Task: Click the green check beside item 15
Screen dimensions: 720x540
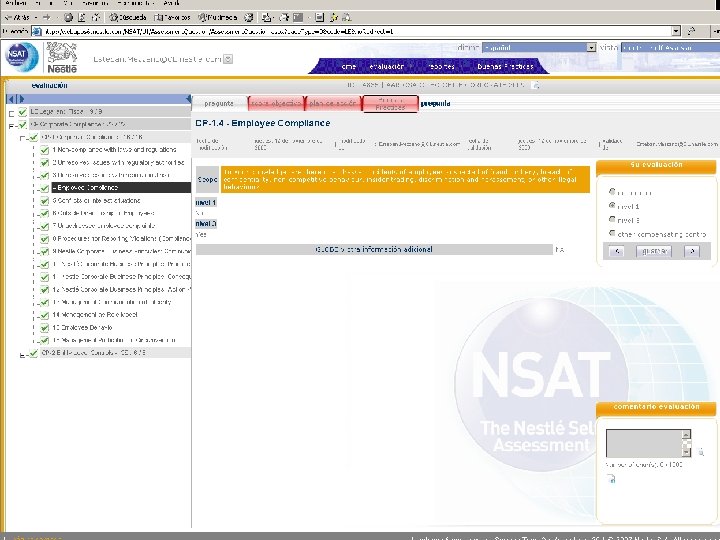Action: (45, 328)
